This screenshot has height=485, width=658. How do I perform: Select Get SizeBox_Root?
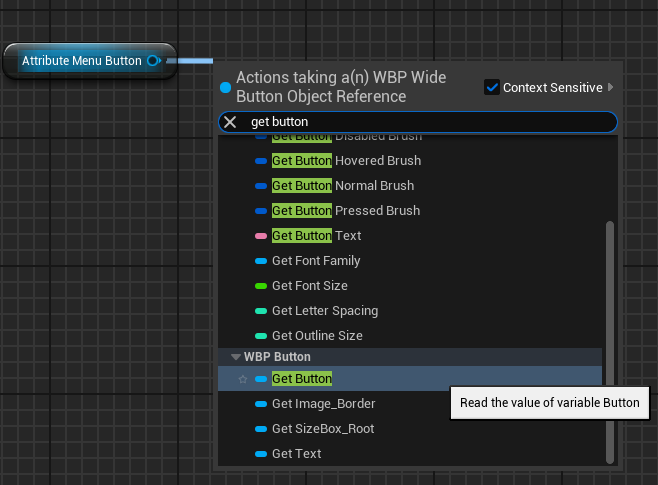tap(410, 429)
